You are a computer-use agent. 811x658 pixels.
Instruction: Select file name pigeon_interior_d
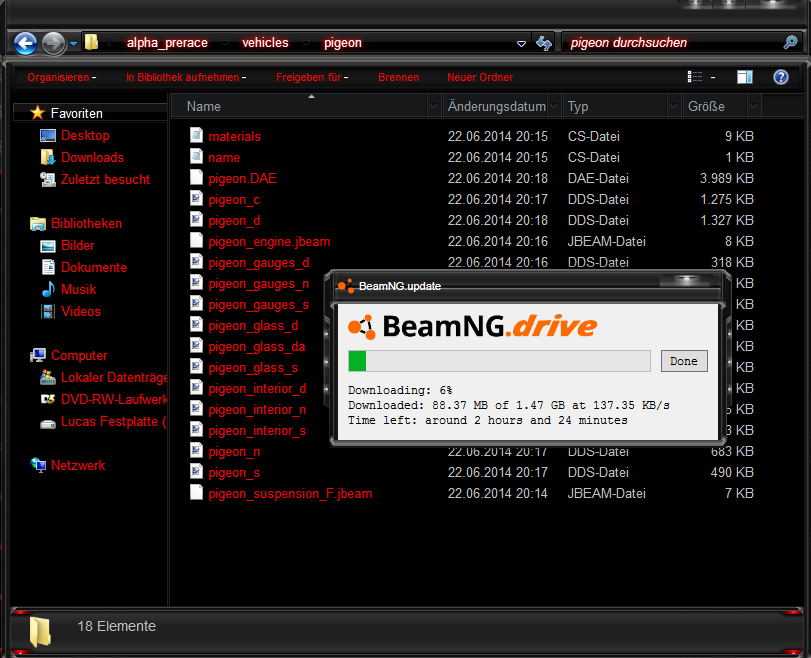point(257,388)
